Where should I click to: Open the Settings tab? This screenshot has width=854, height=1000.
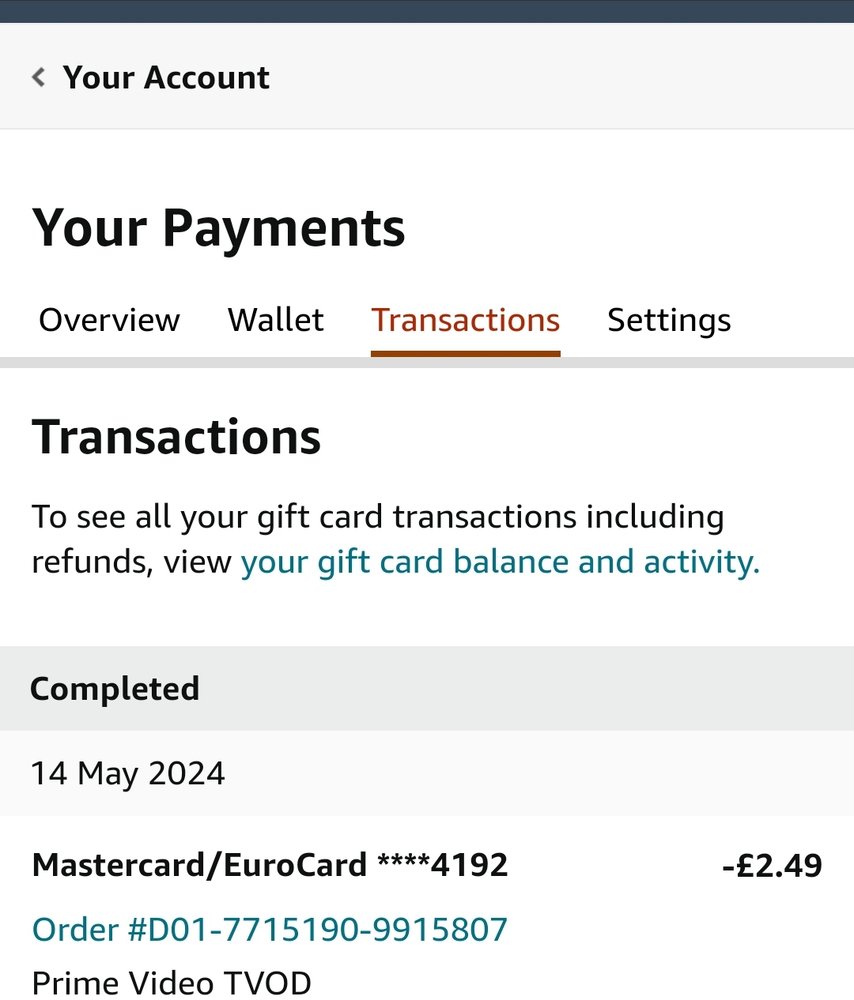tap(669, 321)
